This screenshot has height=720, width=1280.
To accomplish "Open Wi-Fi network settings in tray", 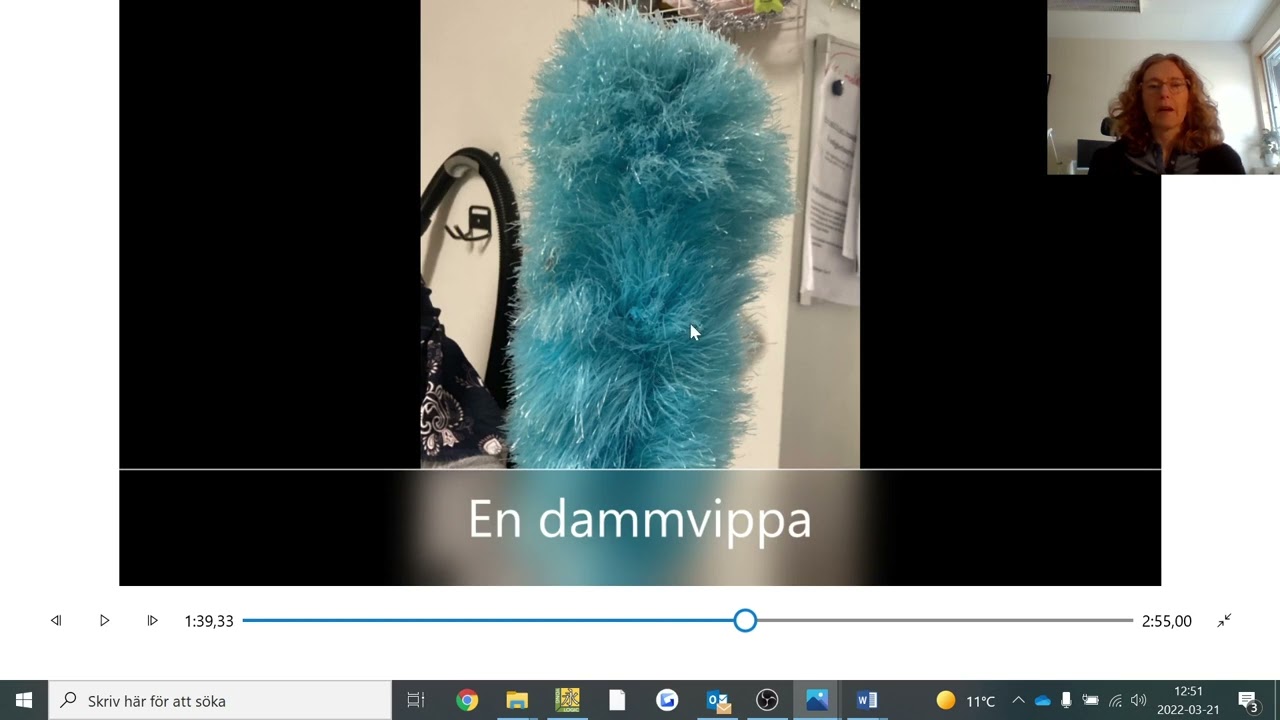I will pos(1115,701).
